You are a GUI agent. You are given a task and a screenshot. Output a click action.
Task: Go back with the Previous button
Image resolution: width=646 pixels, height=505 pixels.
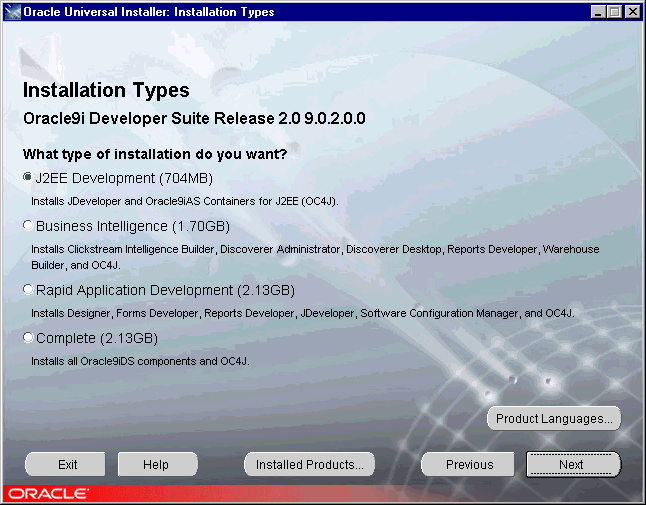pyautogui.click(x=468, y=464)
